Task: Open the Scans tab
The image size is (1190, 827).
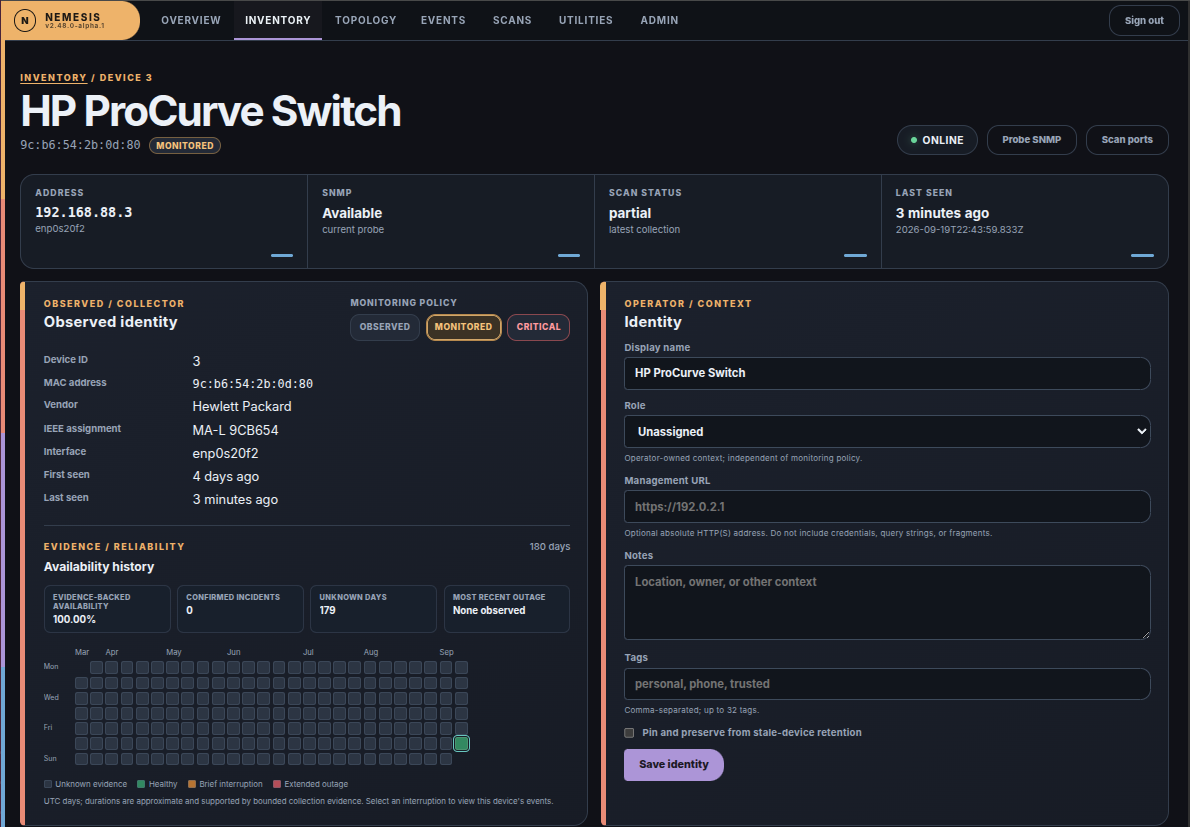Action: coord(512,20)
